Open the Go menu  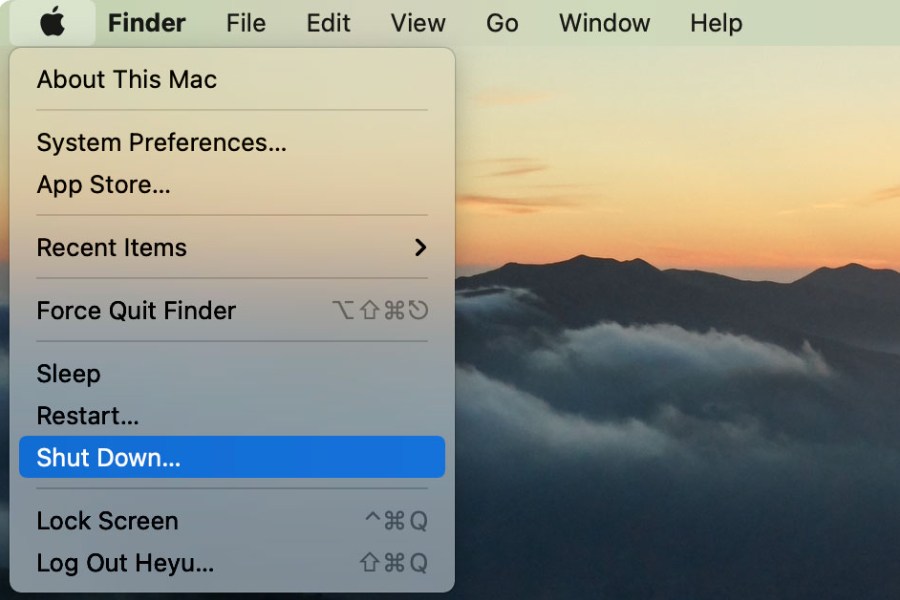[x=502, y=23]
